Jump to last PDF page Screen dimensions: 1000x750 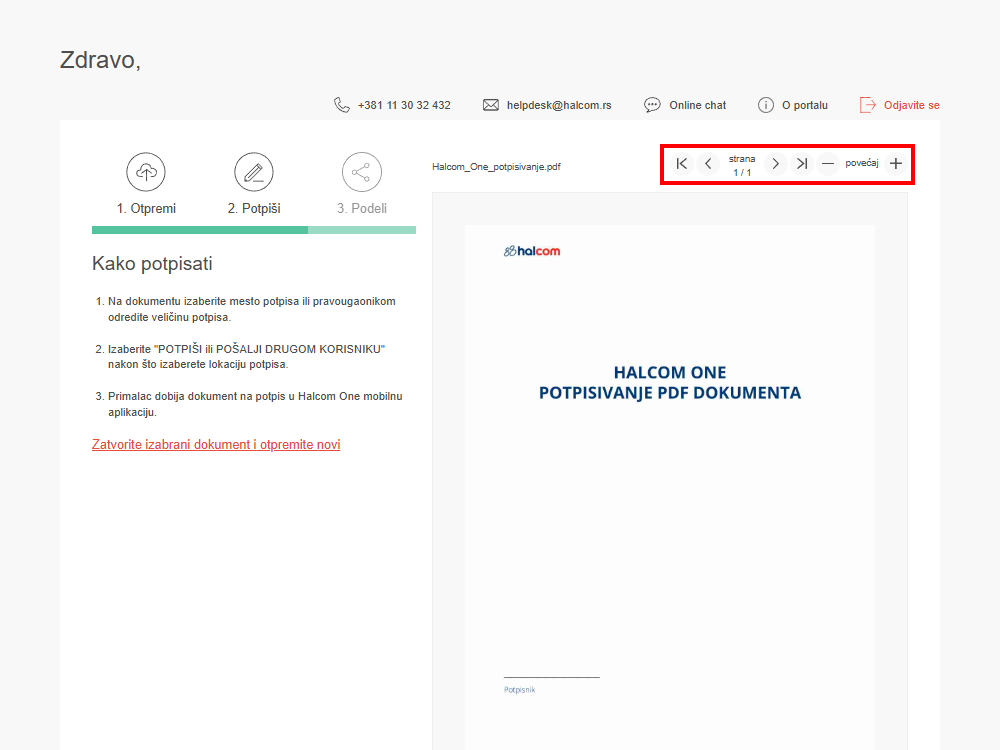[x=802, y=164]
